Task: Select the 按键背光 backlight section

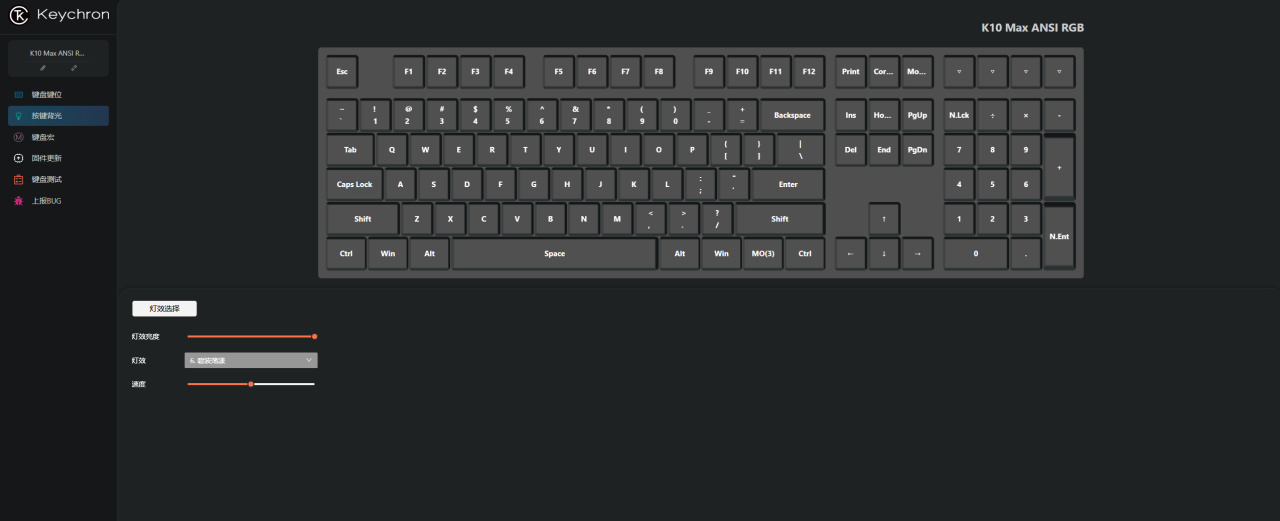Action: (x=58, y=116)
